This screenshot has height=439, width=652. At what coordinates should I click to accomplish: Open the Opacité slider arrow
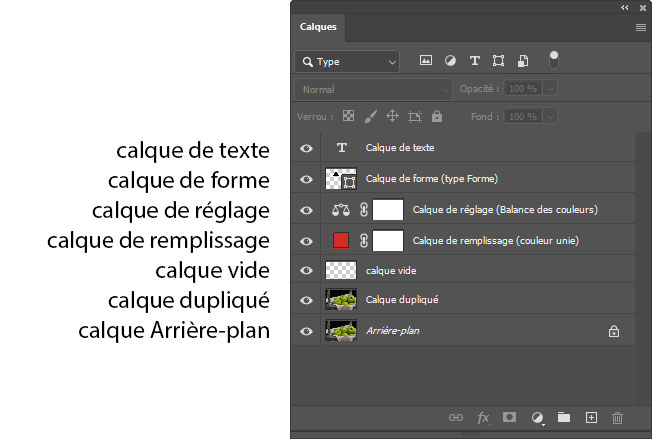pyautogui.click(x=550, y=89)
